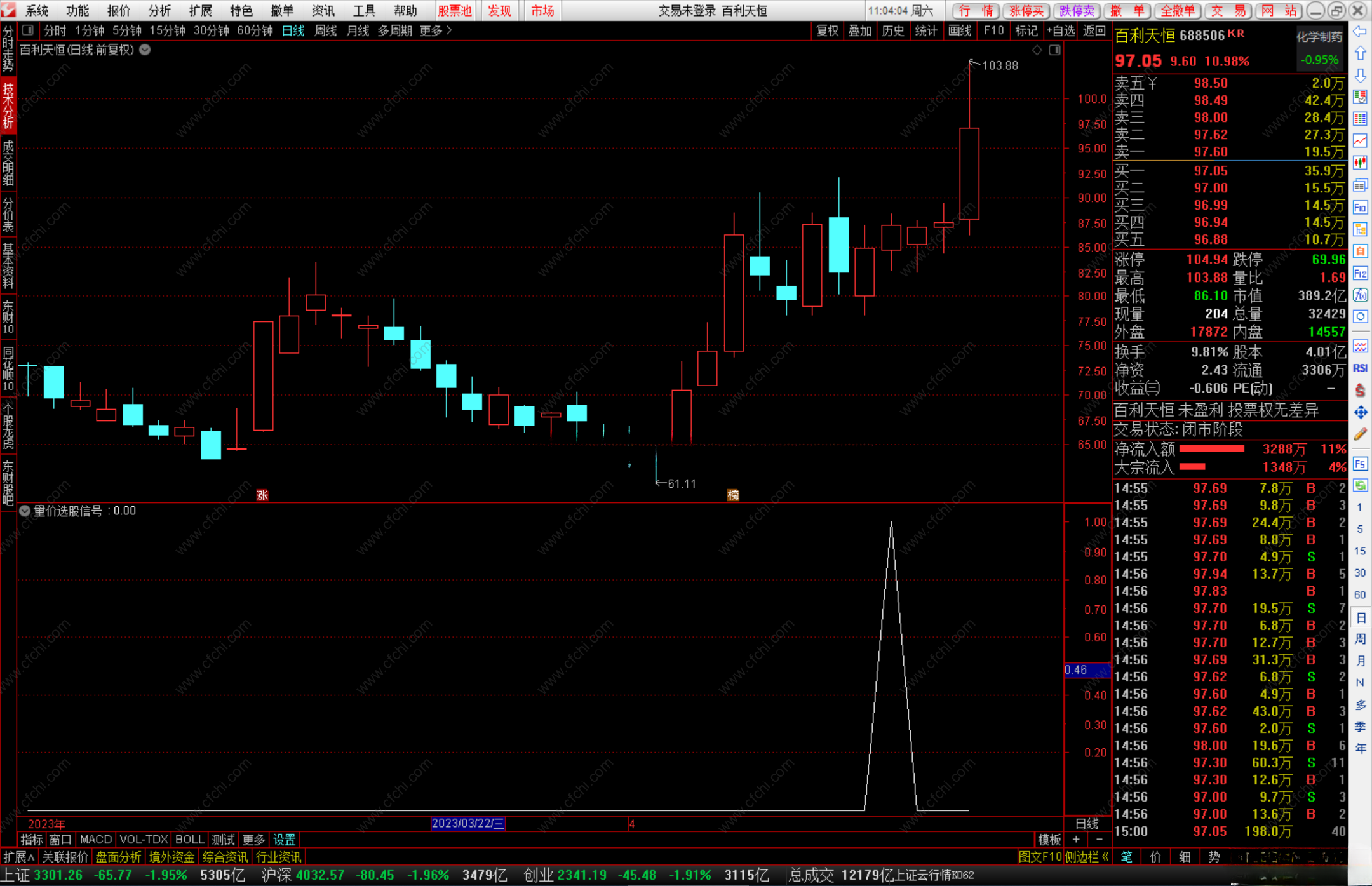Click the RSI indicator icon
Viewport: 1372px width, 886px height.
pyautogui.click(x=1360, y=368)
